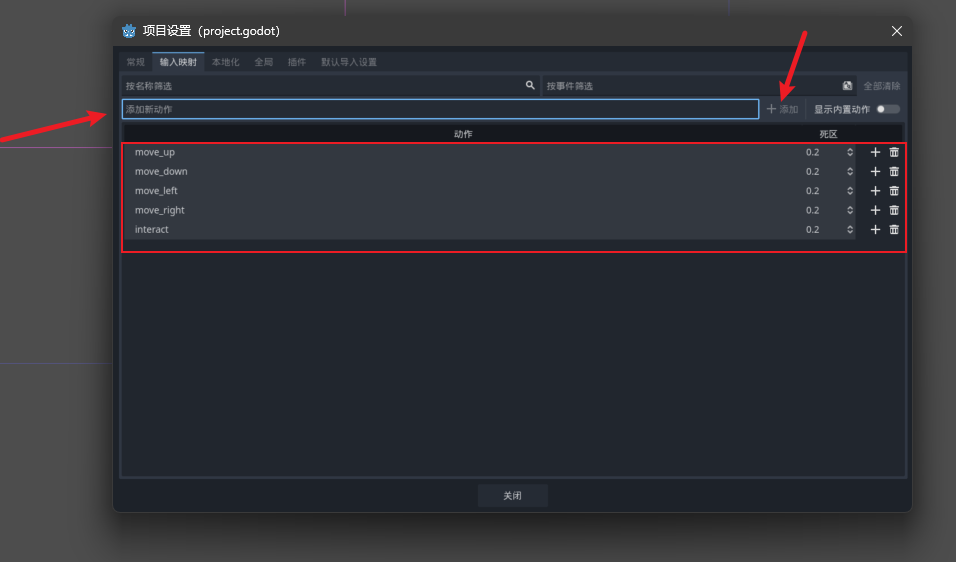Delete the move_right action
This screenshot has width=956, height=562.
pyautogui.click(x=894, y=210)
